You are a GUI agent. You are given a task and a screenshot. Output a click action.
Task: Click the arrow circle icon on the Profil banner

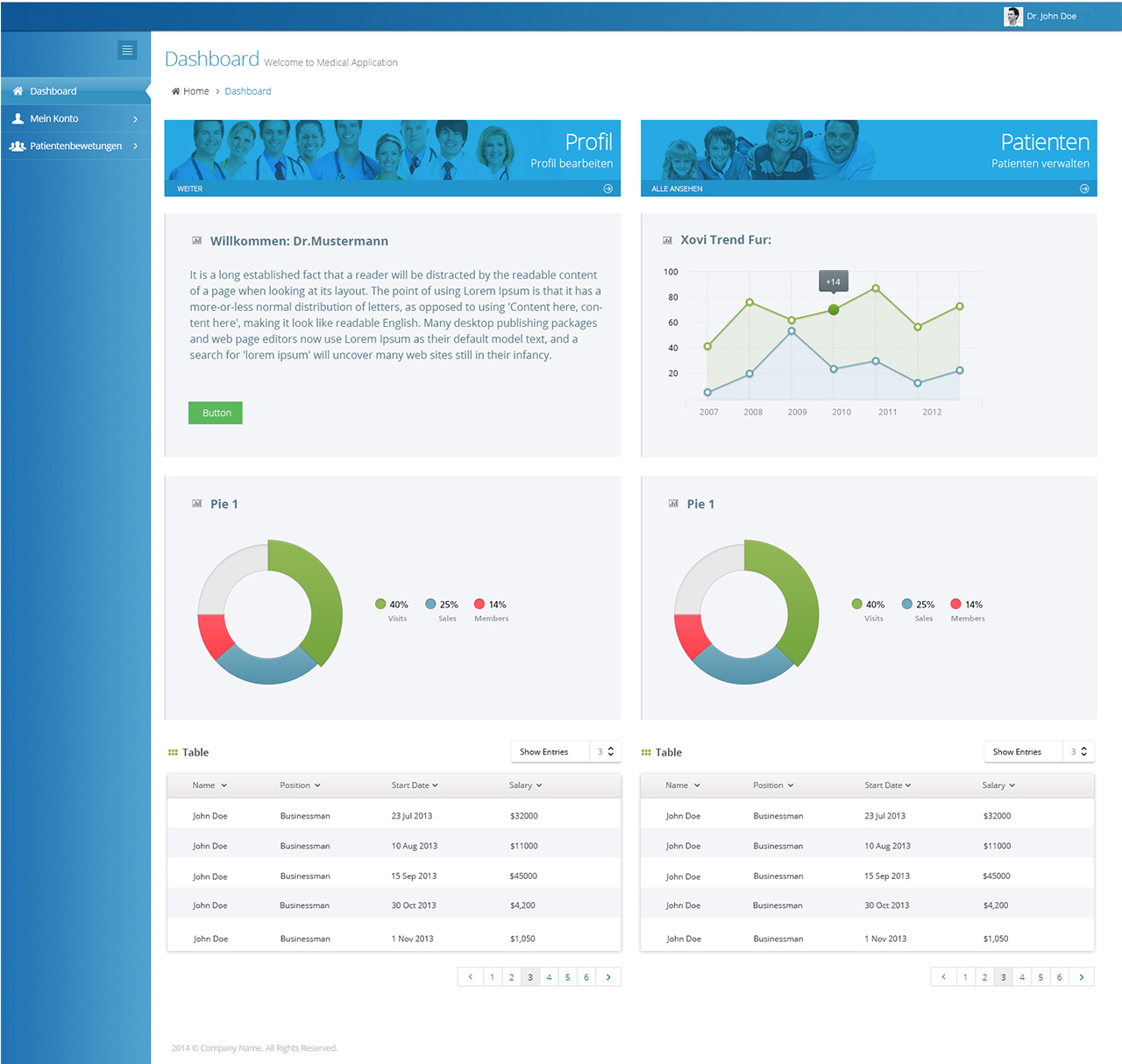[607, 188]
